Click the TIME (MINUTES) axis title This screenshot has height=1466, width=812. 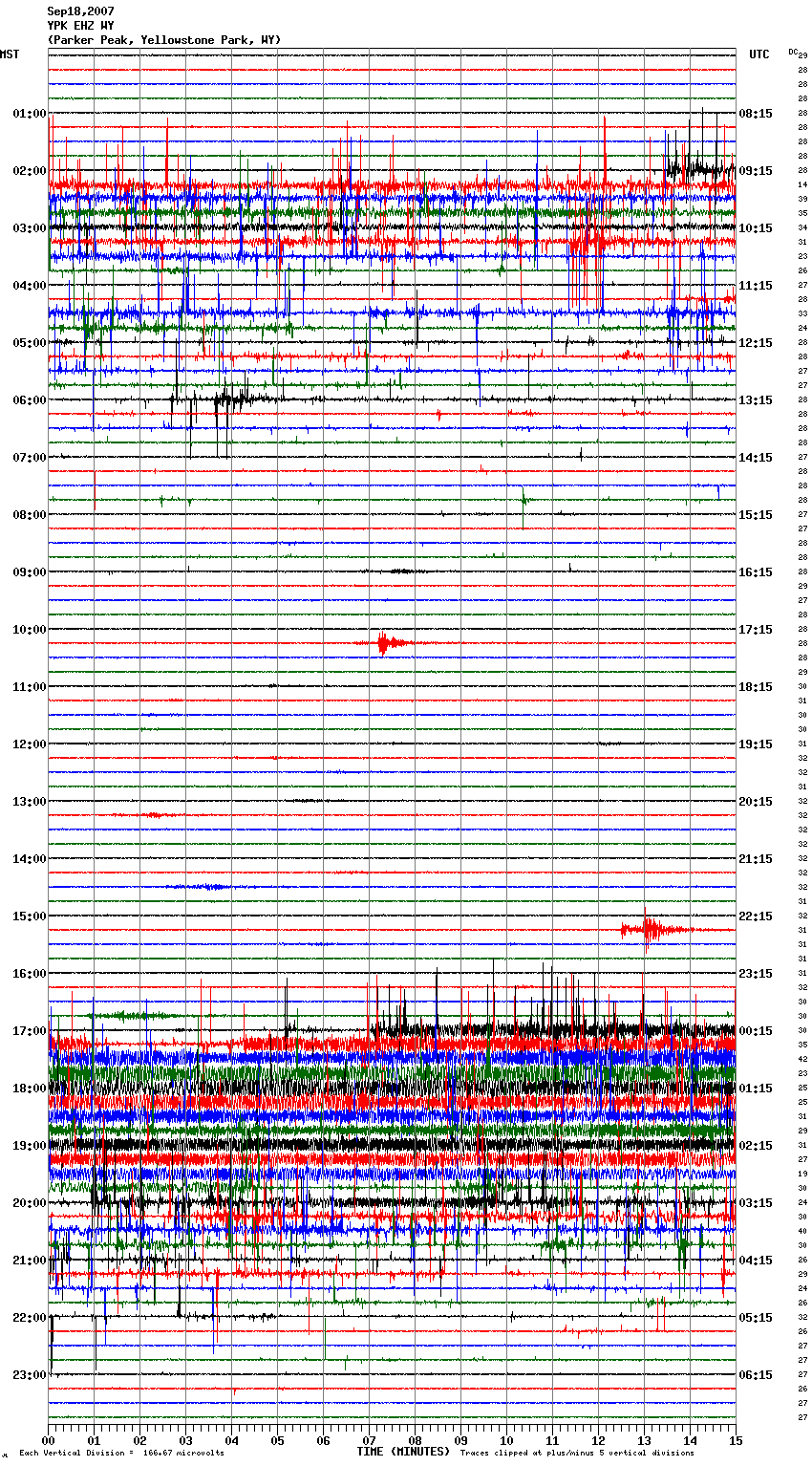coord(403,1452)
